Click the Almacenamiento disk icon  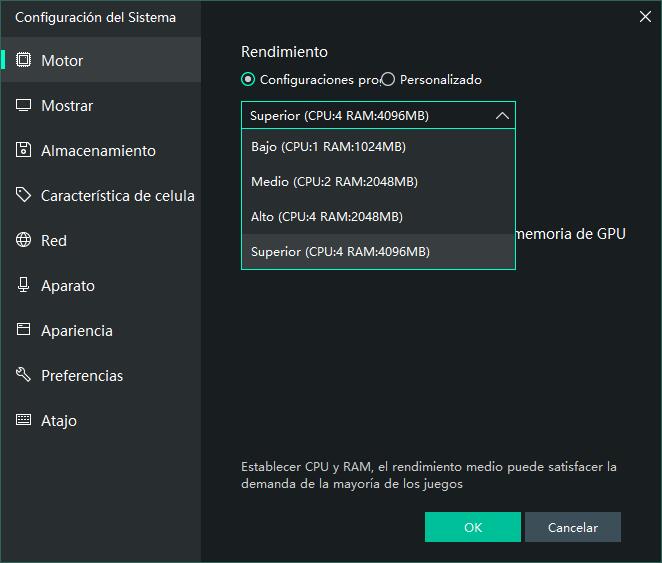pyautogui.click(x=24, y=150)
